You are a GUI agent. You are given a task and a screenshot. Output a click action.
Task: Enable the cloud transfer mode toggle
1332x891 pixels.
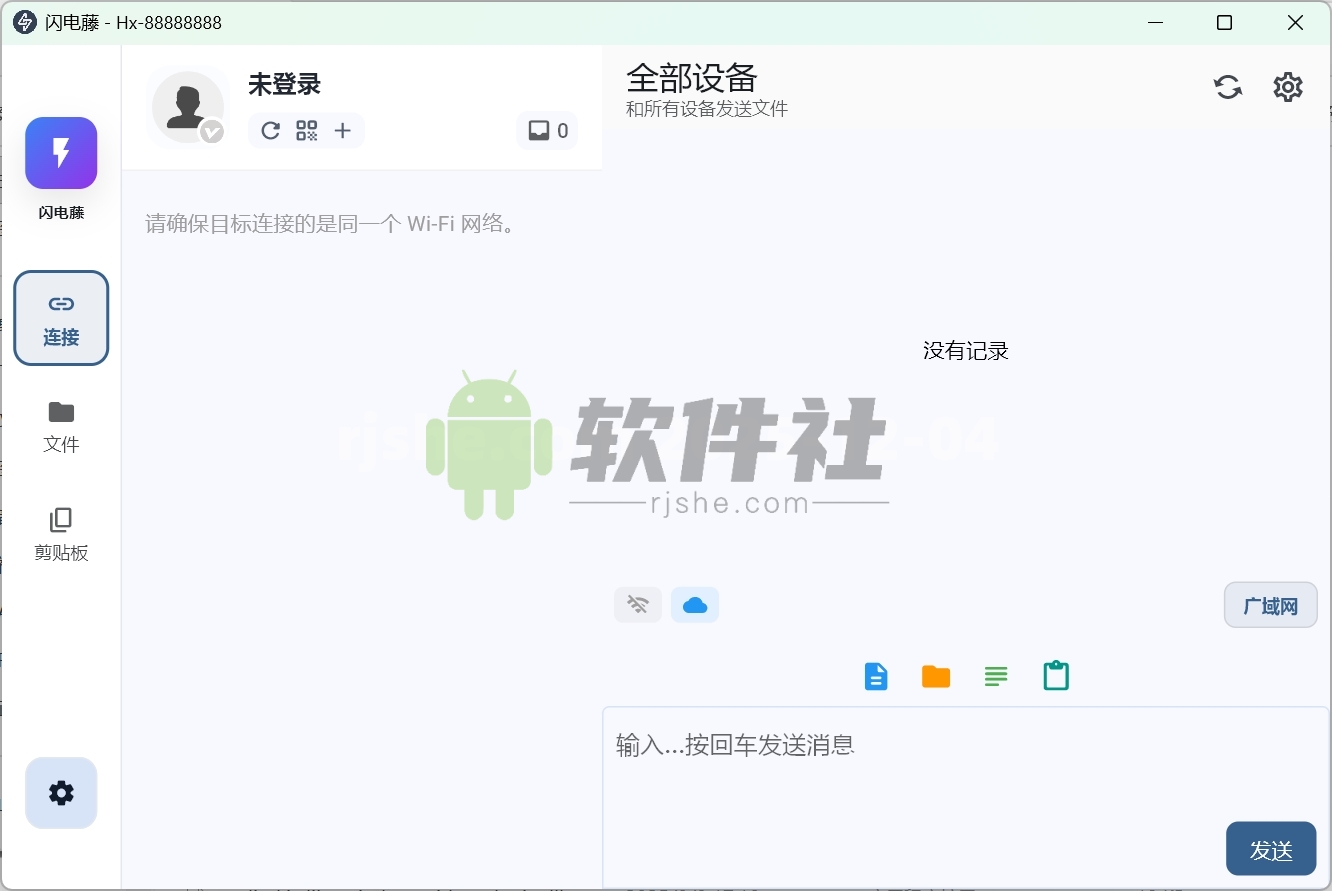coord(695,604)
